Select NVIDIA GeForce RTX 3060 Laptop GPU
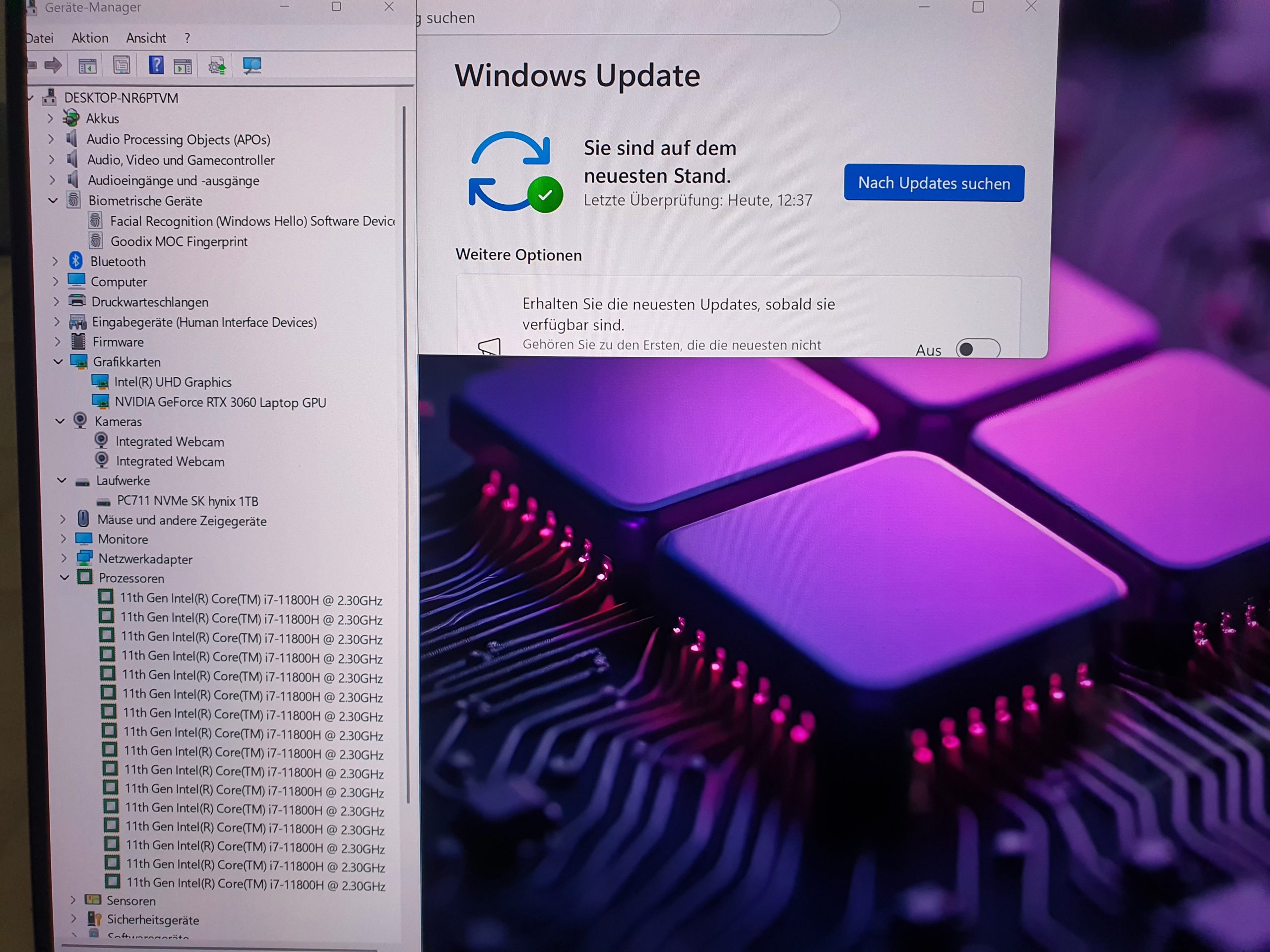 click(x=220, y=402)
